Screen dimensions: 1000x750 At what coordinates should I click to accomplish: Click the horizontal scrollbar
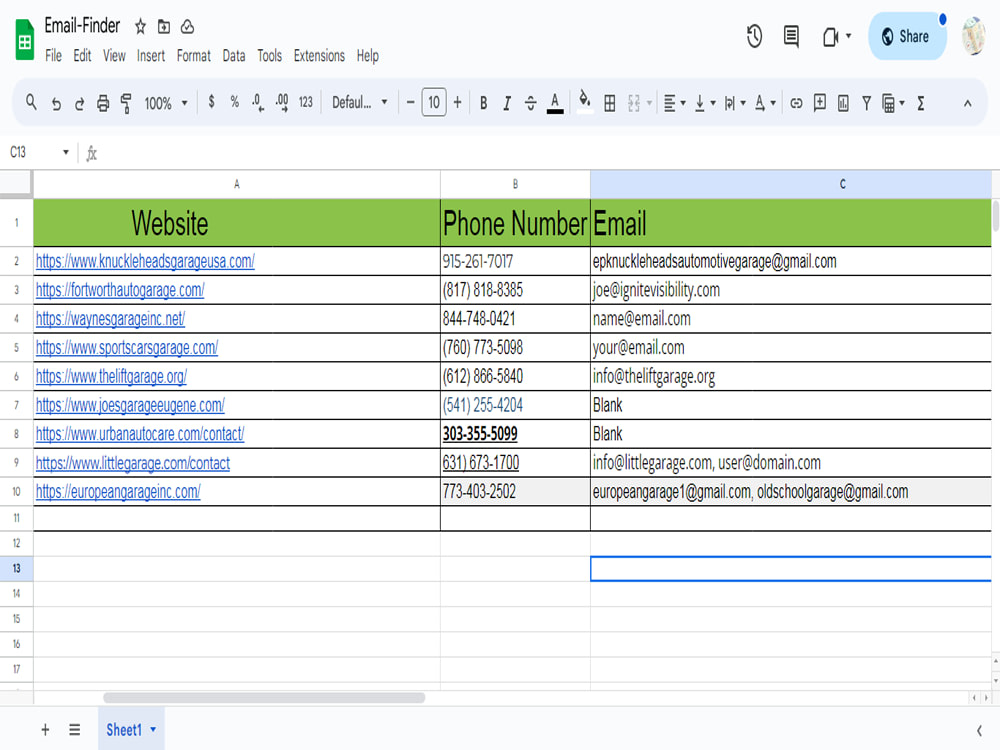click(264, 698)
